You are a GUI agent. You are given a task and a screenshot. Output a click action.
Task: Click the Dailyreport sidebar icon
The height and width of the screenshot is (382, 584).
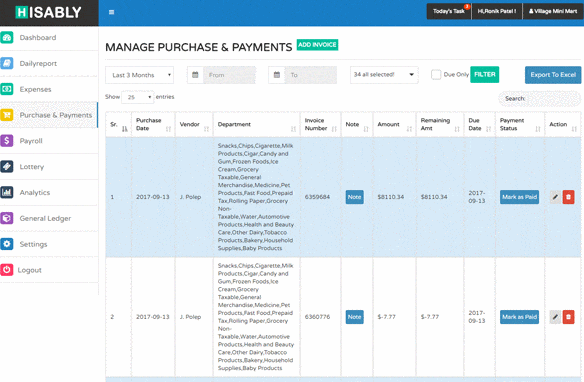click(x=7, y=63)
